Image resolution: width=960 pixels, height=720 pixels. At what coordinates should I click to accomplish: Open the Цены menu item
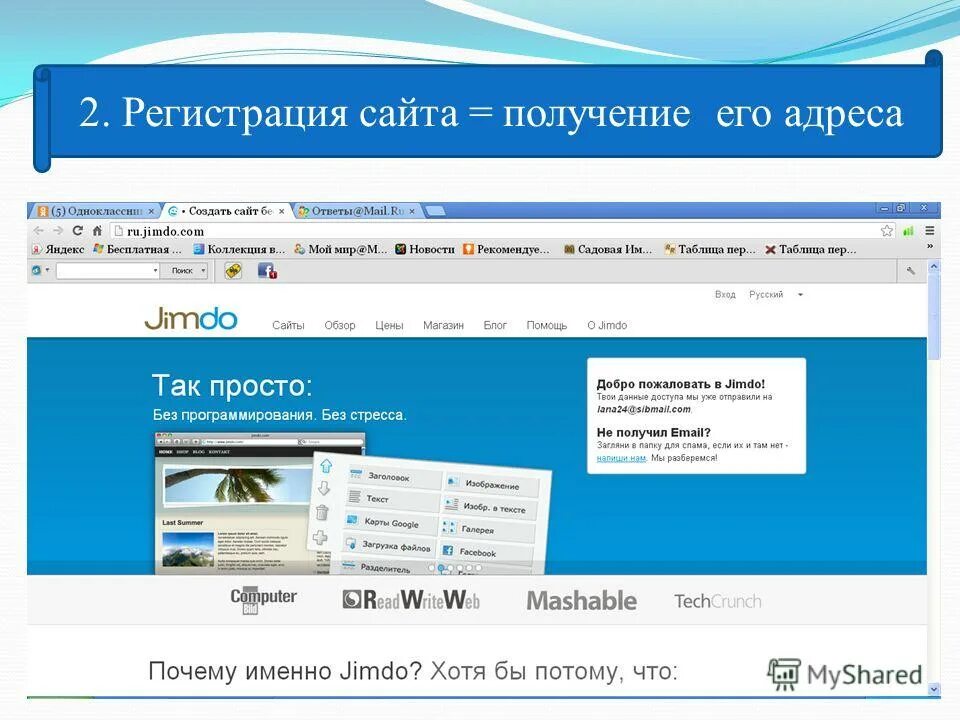pyautogui.click(x=389, y=325)
